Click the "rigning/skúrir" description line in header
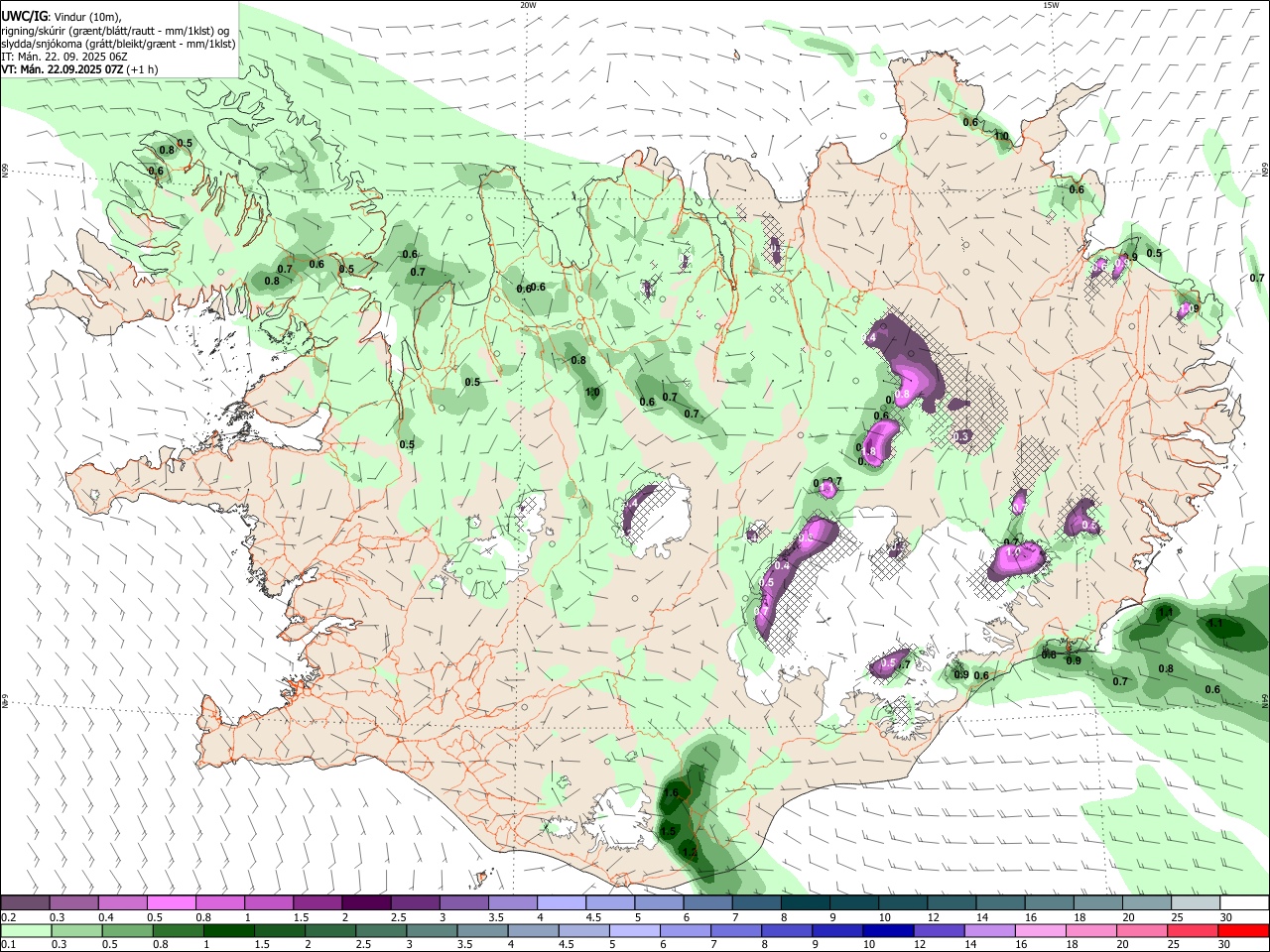 click(x=114, y=30)
